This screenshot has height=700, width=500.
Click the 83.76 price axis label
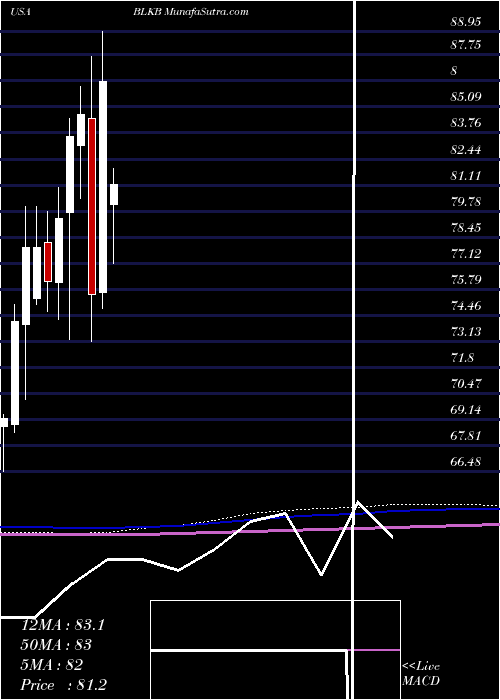466,123
